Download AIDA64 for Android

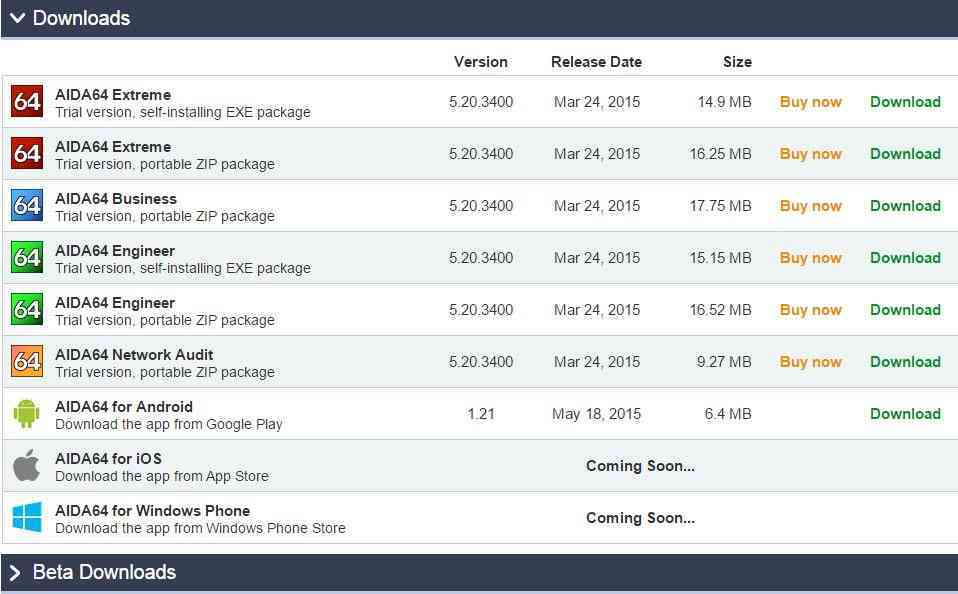(x=905, y=414)
